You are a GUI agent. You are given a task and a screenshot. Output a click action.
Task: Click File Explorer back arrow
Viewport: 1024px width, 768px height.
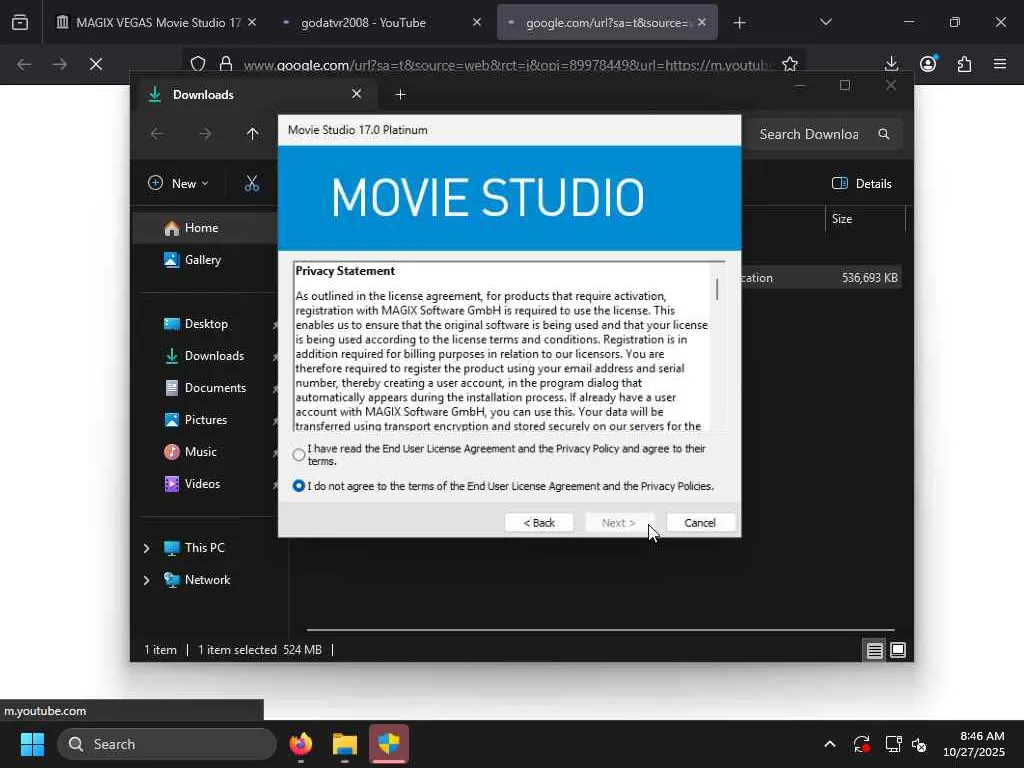point(157,134)
